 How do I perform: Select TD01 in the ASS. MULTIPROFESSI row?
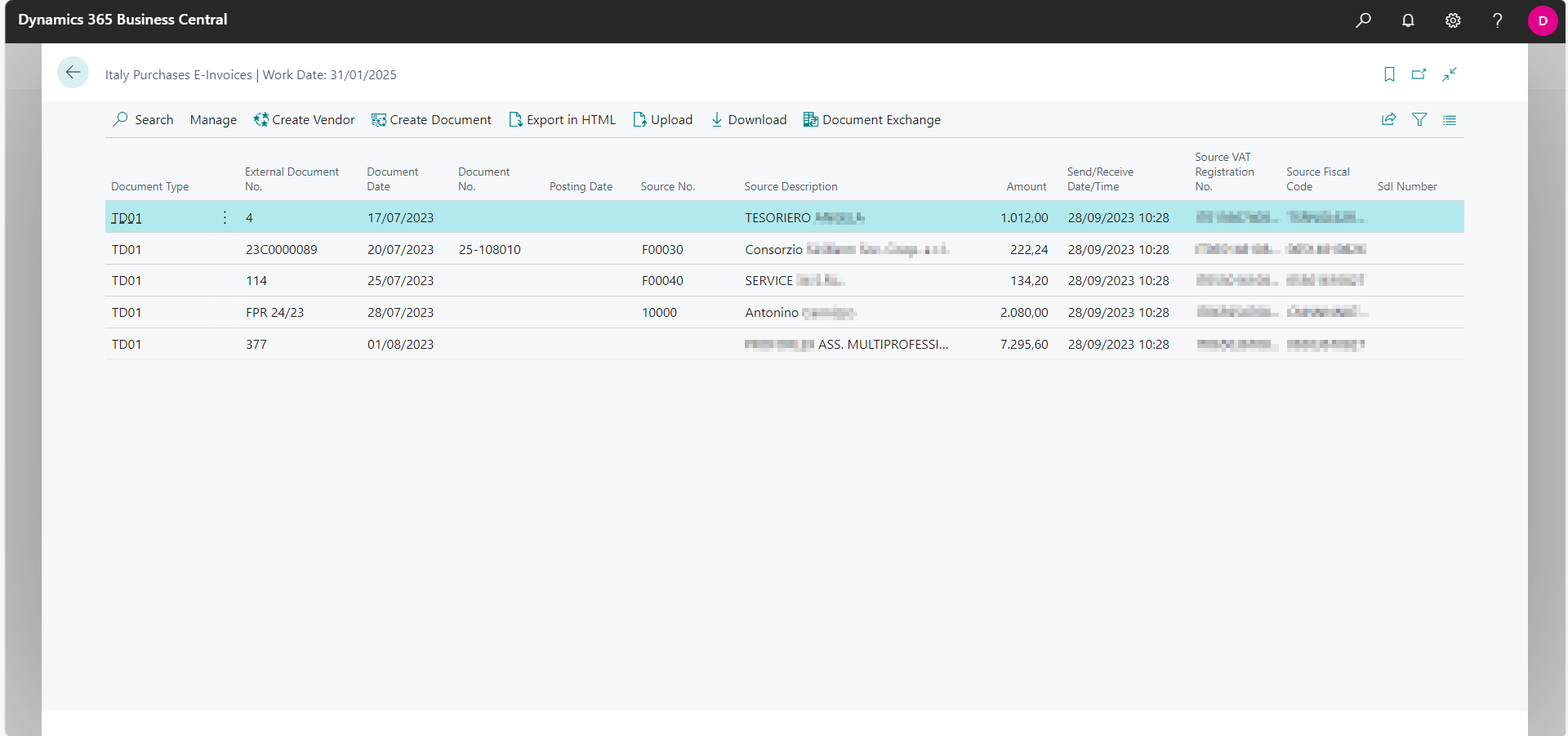point(127,344)
